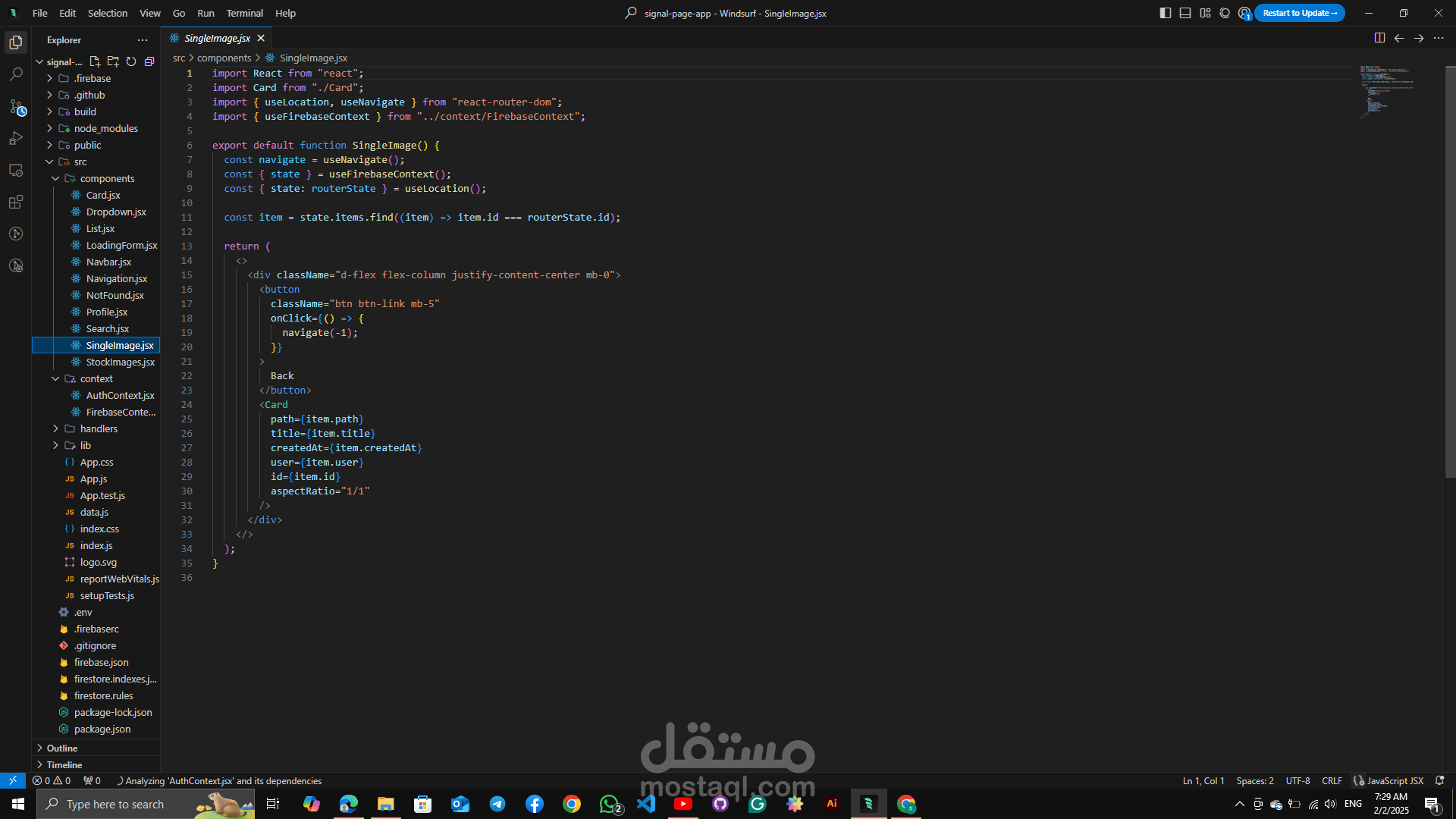This screenshot has height=819, width=1456.
Task: Click the Restart to Update button
Action: [x=1299, y=13]
